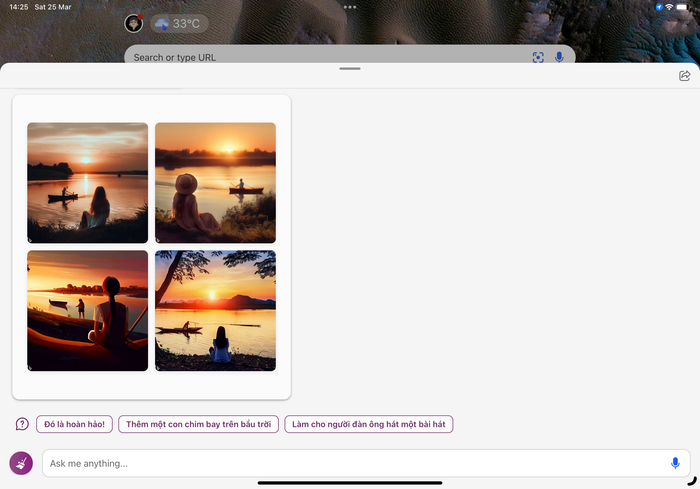Open the 33°C weather widget

pyautogui.click(x=179, y=23)
